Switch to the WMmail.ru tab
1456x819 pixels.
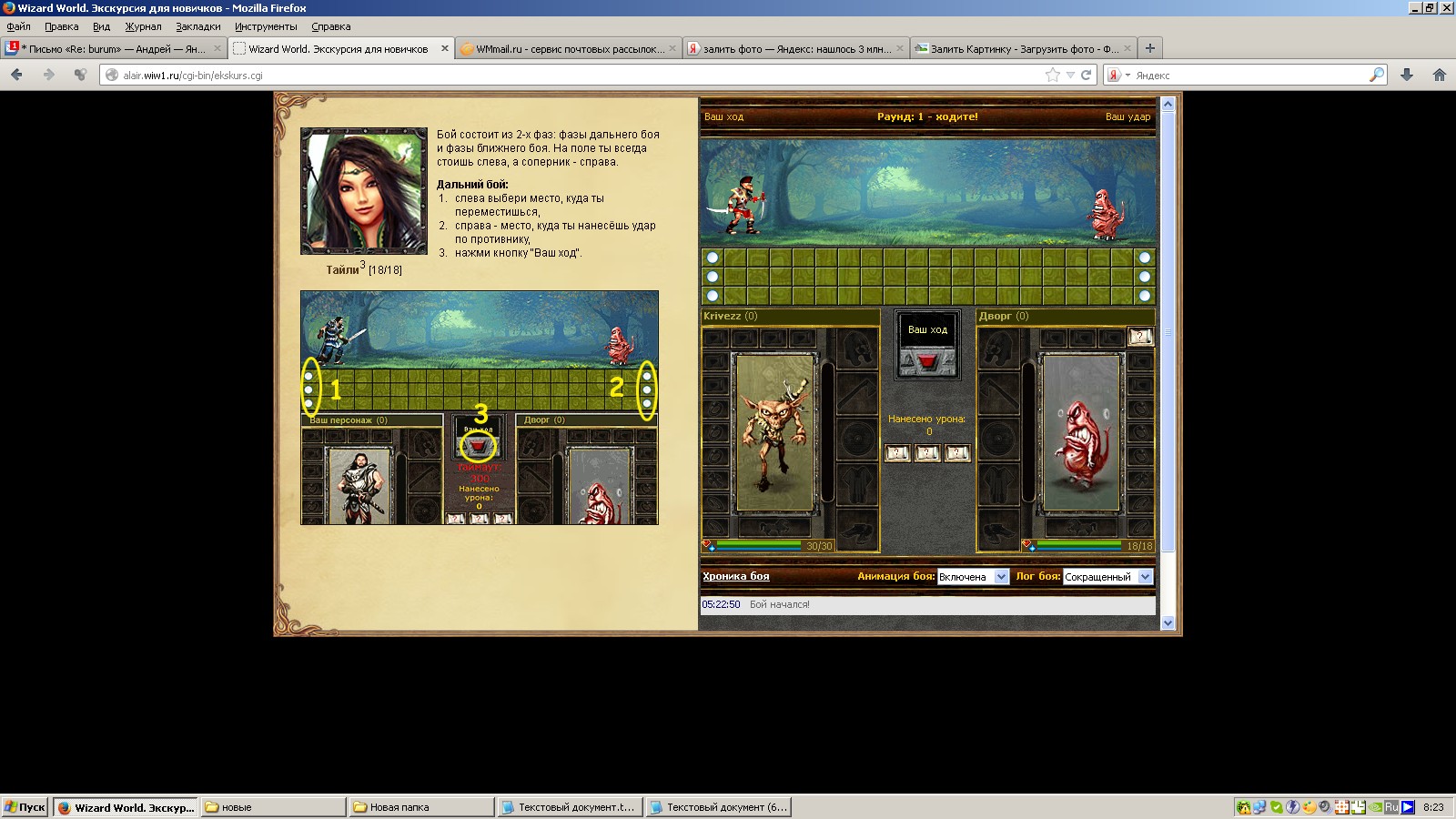[x=568, y=48]
